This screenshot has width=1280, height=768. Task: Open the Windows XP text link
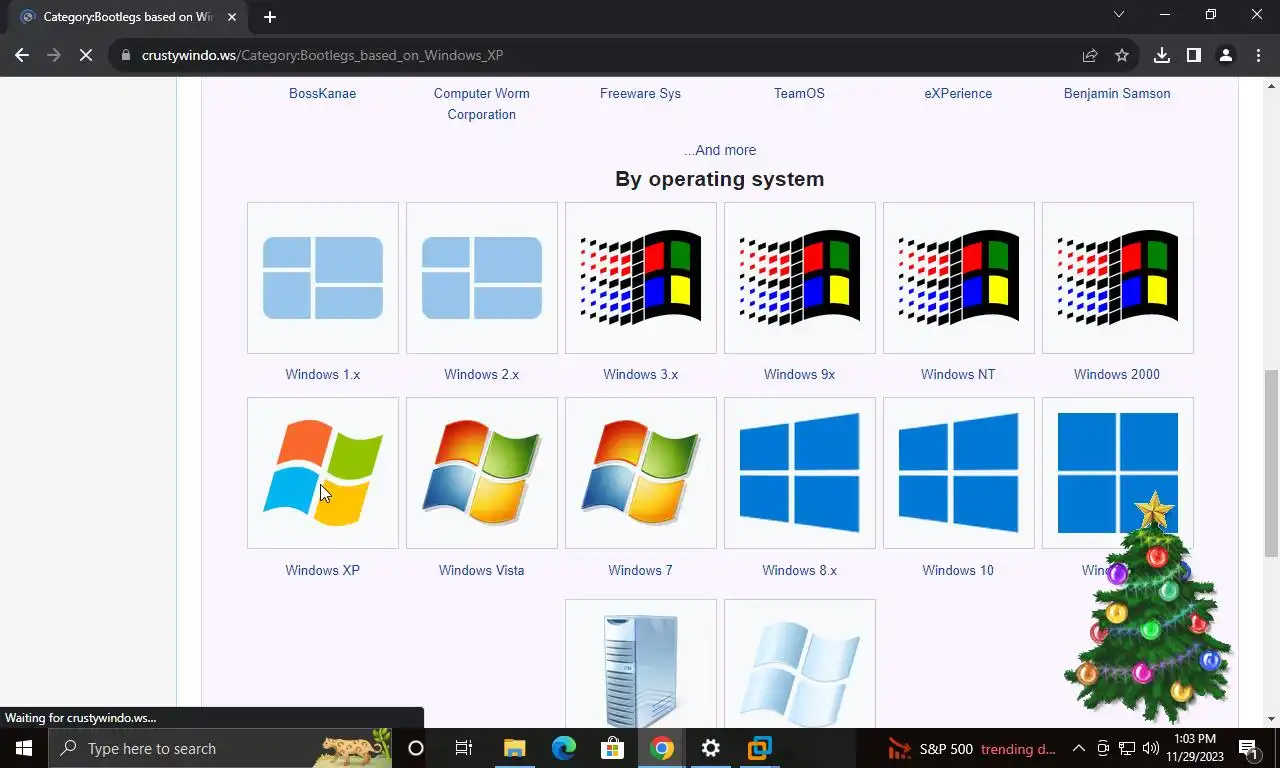(x=323, y=570)
